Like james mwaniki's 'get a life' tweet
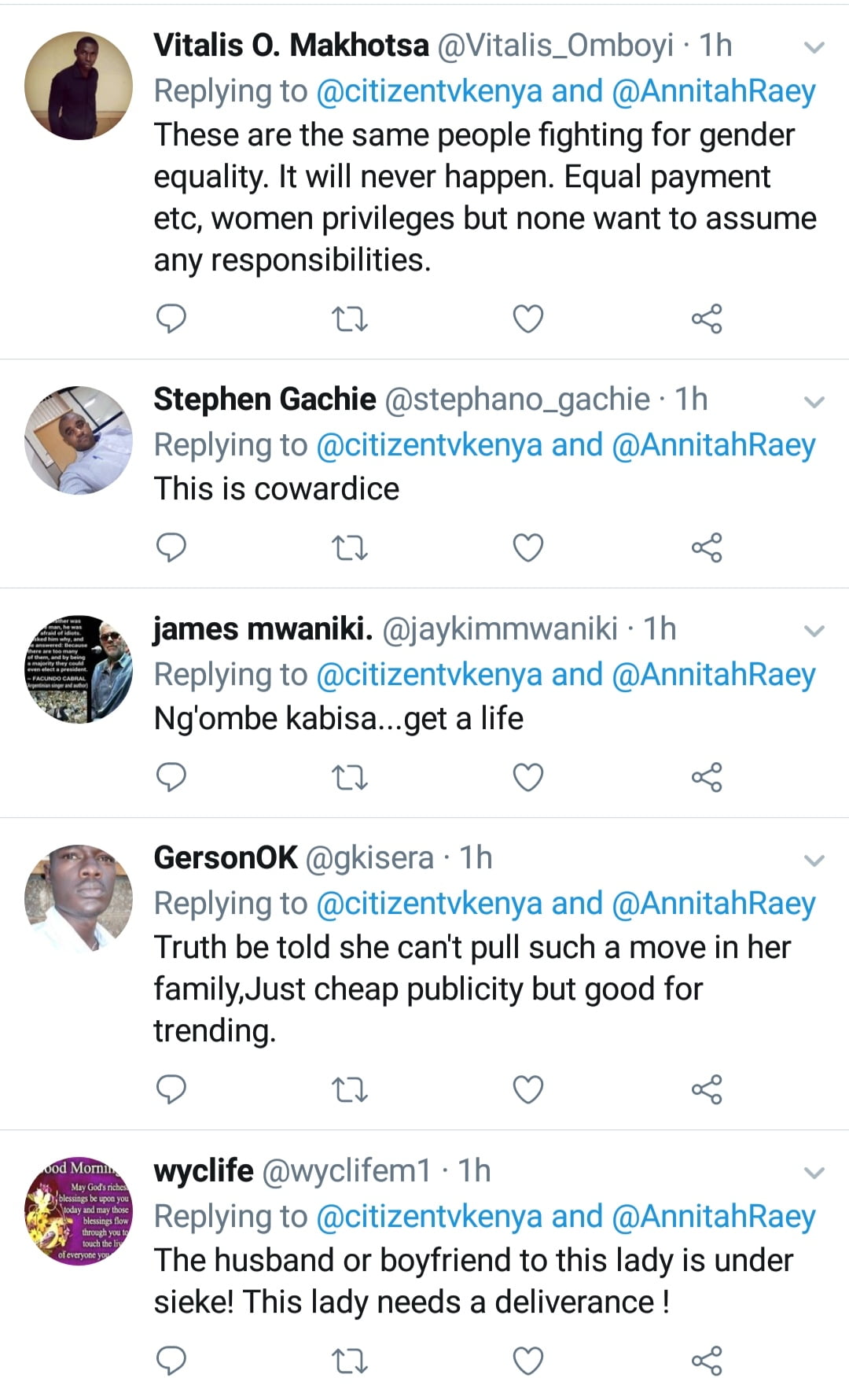This screenshot has width=849, height=1400. coord(528,777)
